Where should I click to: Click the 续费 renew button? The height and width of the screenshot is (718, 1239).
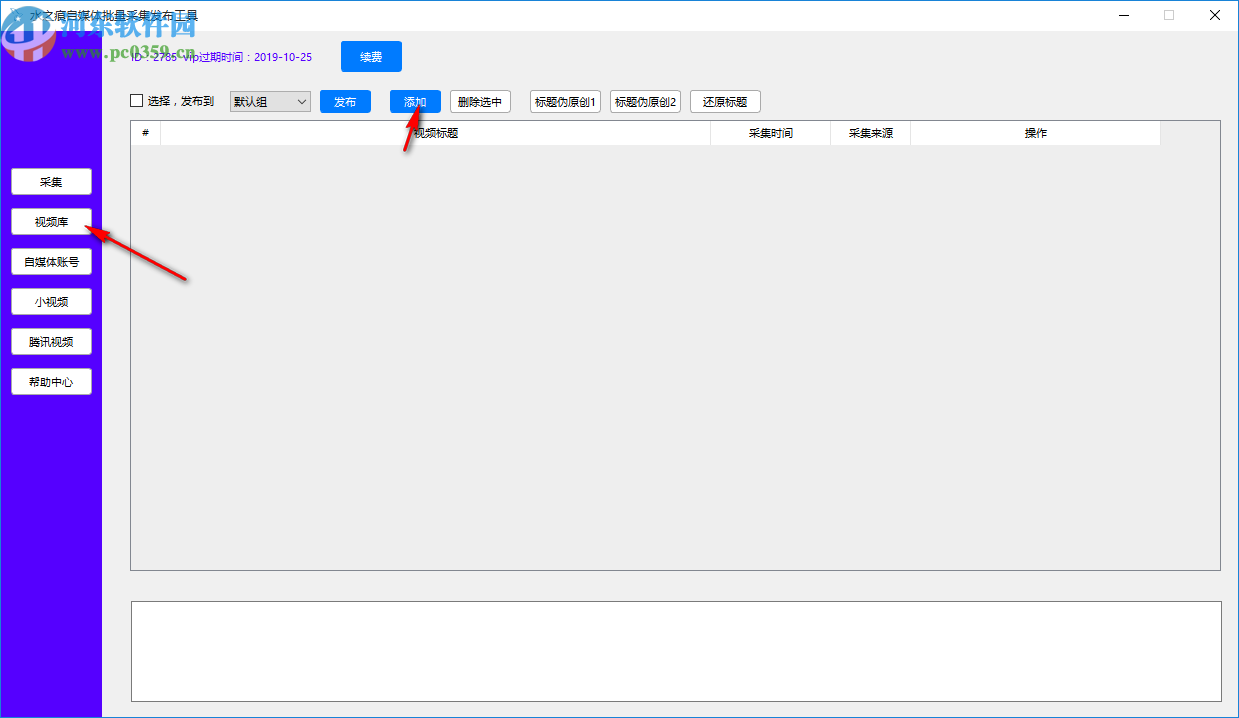pos(371,57)
